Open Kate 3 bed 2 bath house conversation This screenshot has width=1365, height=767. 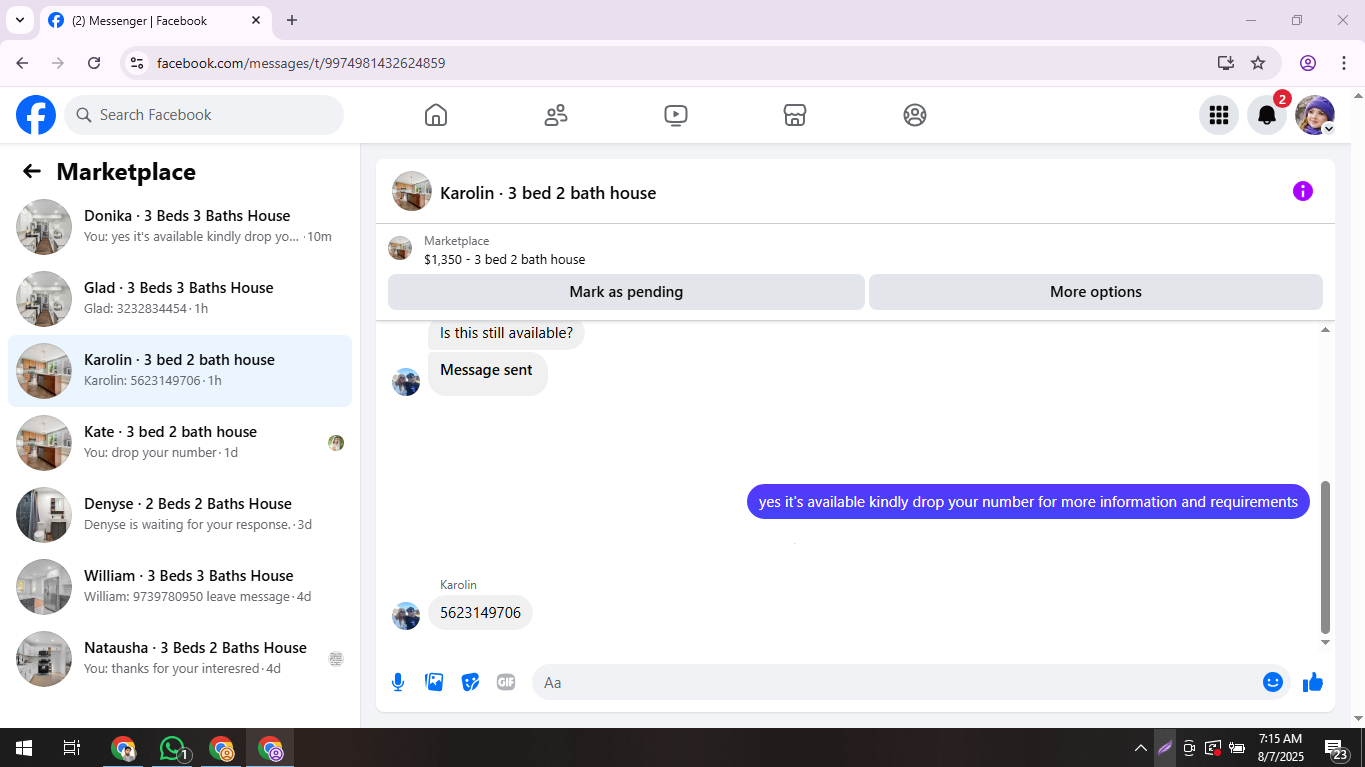tap(180, 443)
